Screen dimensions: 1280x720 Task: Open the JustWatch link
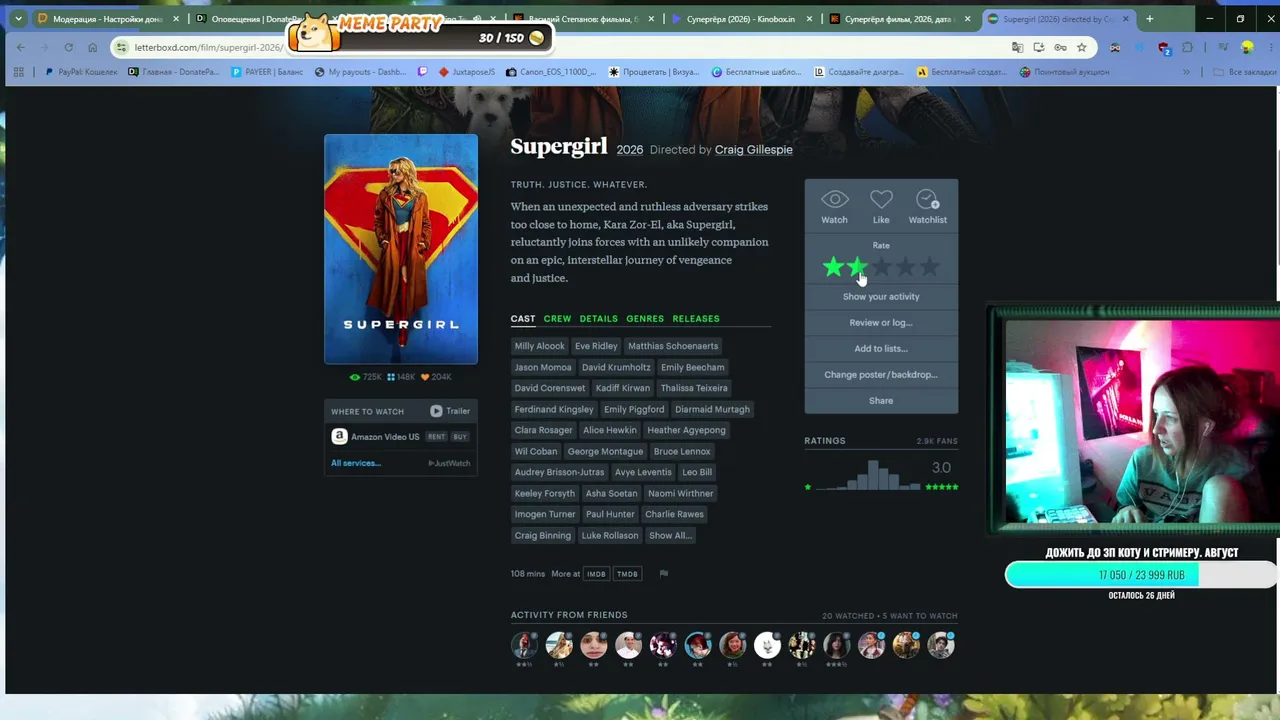(450, 463)
